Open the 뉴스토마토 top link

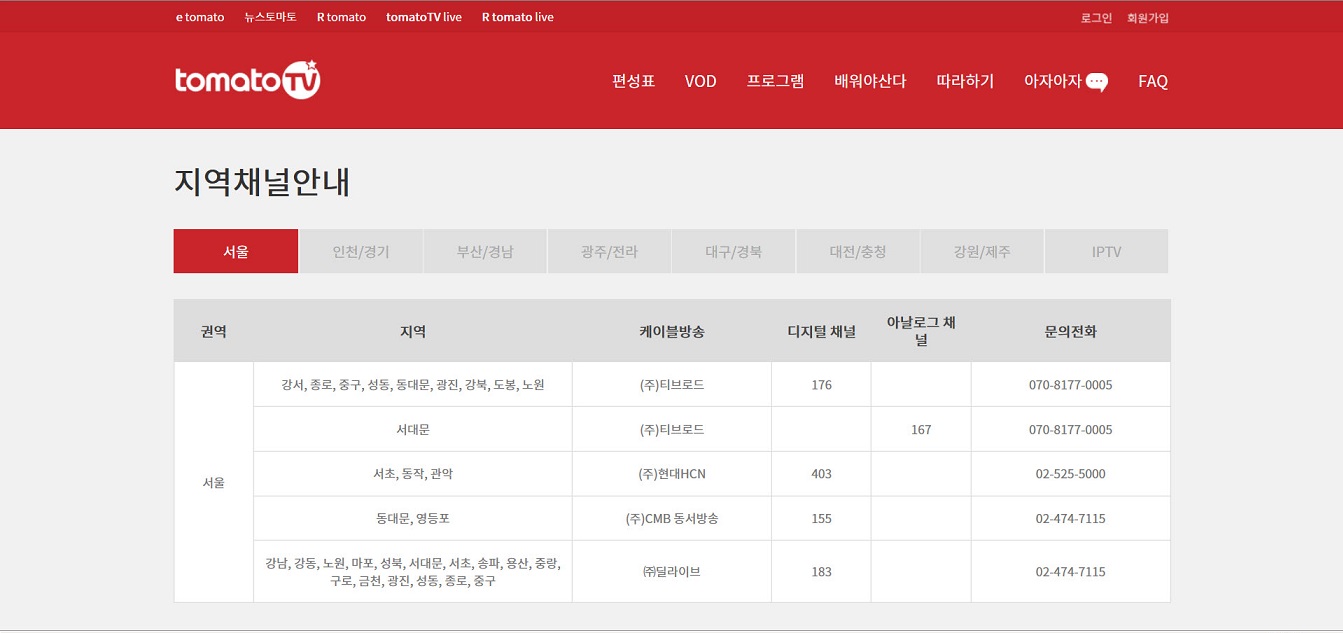270,17
